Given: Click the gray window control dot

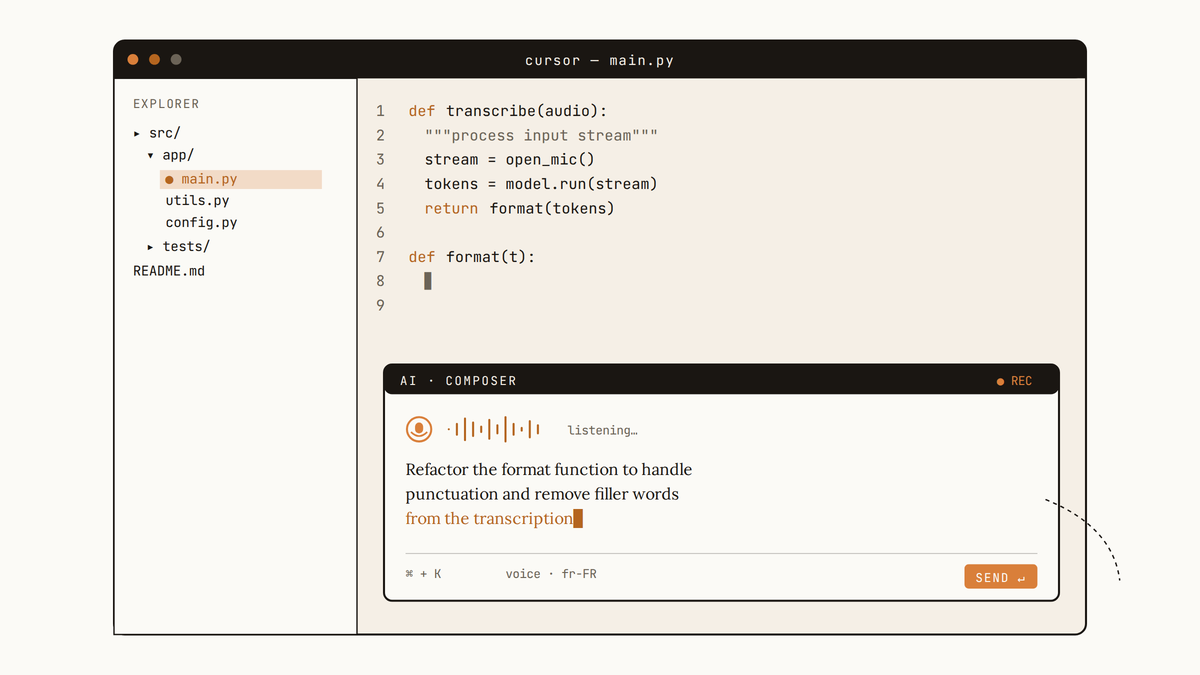Looking at the screenshot, I should click(176, 60).
